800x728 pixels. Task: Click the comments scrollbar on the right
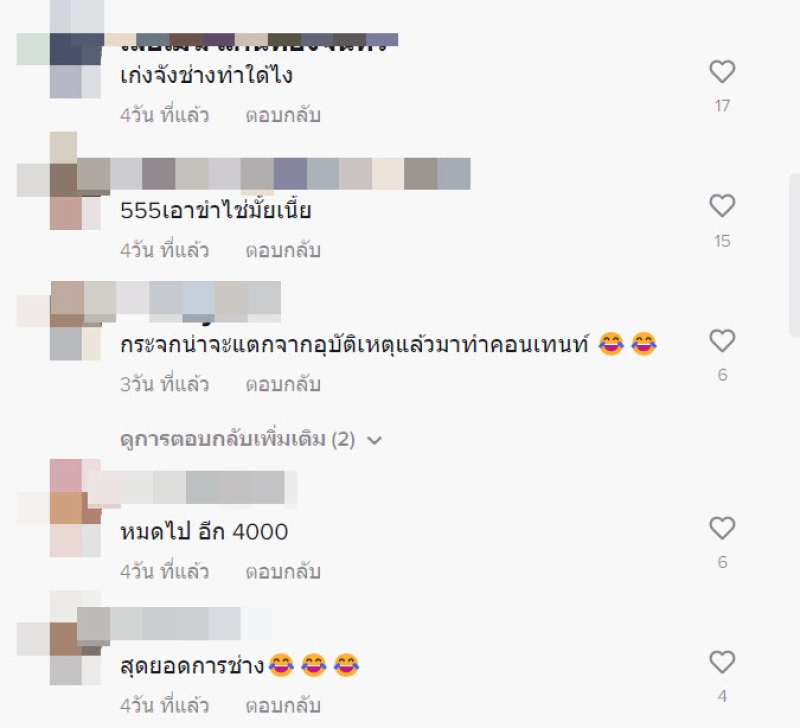click(794, 255)
